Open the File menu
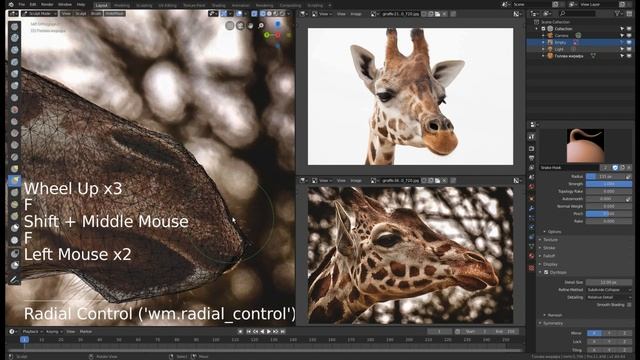Image resolution: width=640 pixels, height=360 pixels. 22,4
